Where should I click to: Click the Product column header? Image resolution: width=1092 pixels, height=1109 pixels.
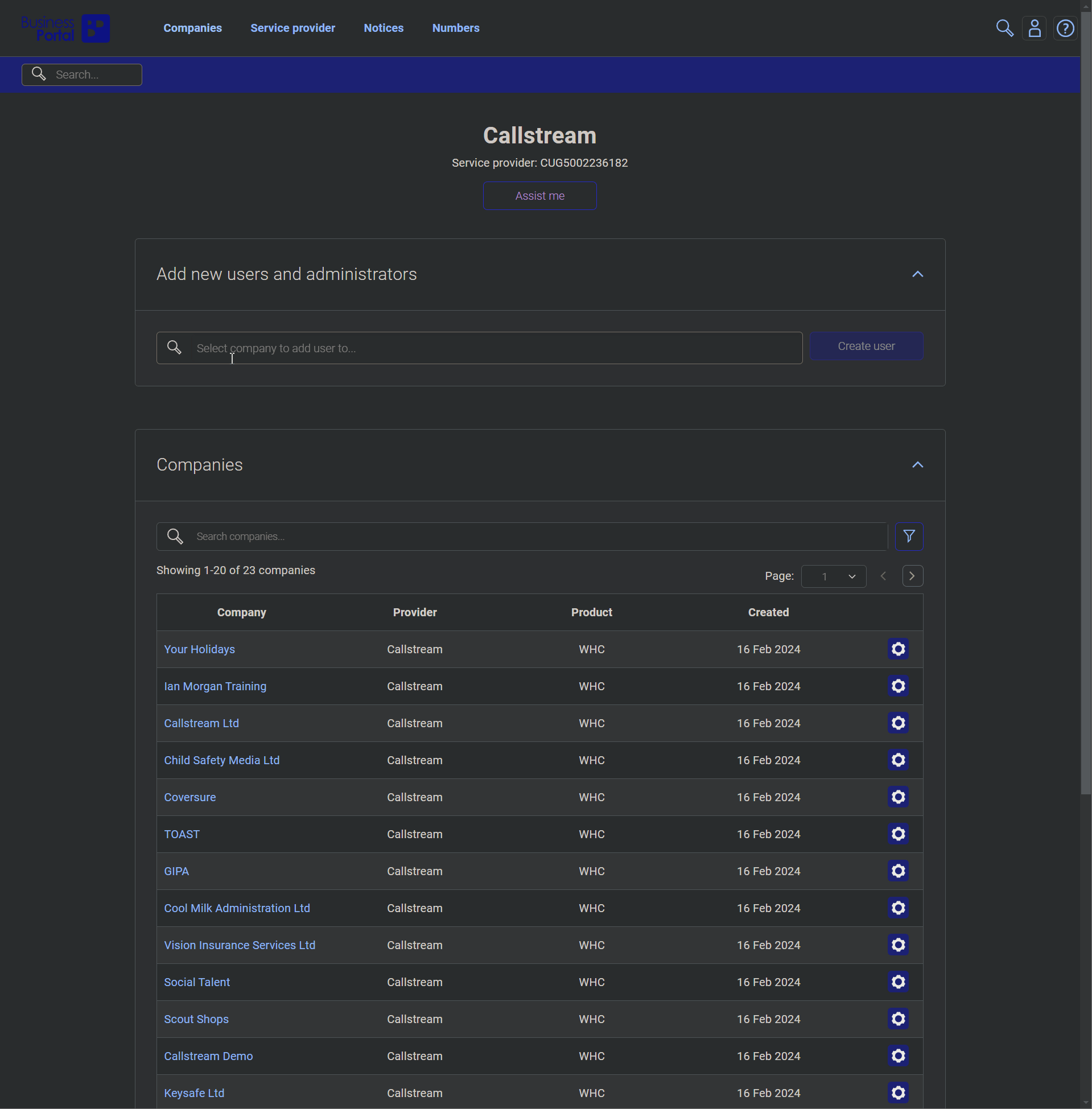[591, 612]
